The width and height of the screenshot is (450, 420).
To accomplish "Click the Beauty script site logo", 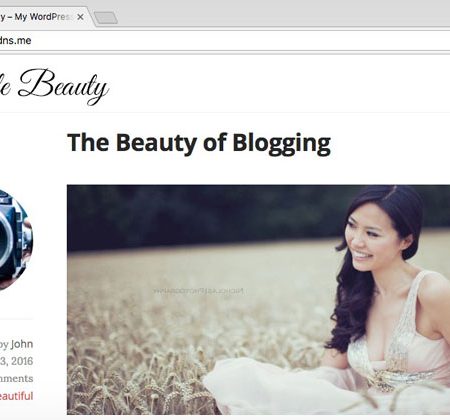I will [54, 86].
